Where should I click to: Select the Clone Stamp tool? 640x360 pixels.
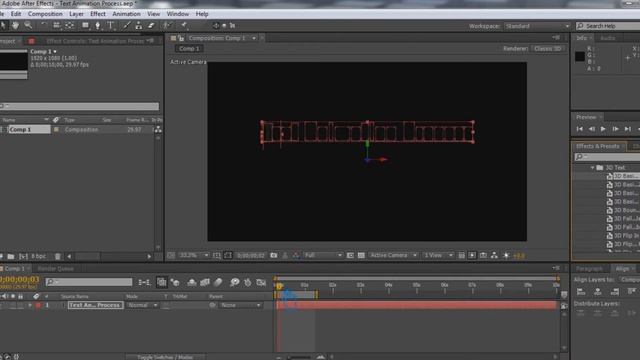pos(139,25)
